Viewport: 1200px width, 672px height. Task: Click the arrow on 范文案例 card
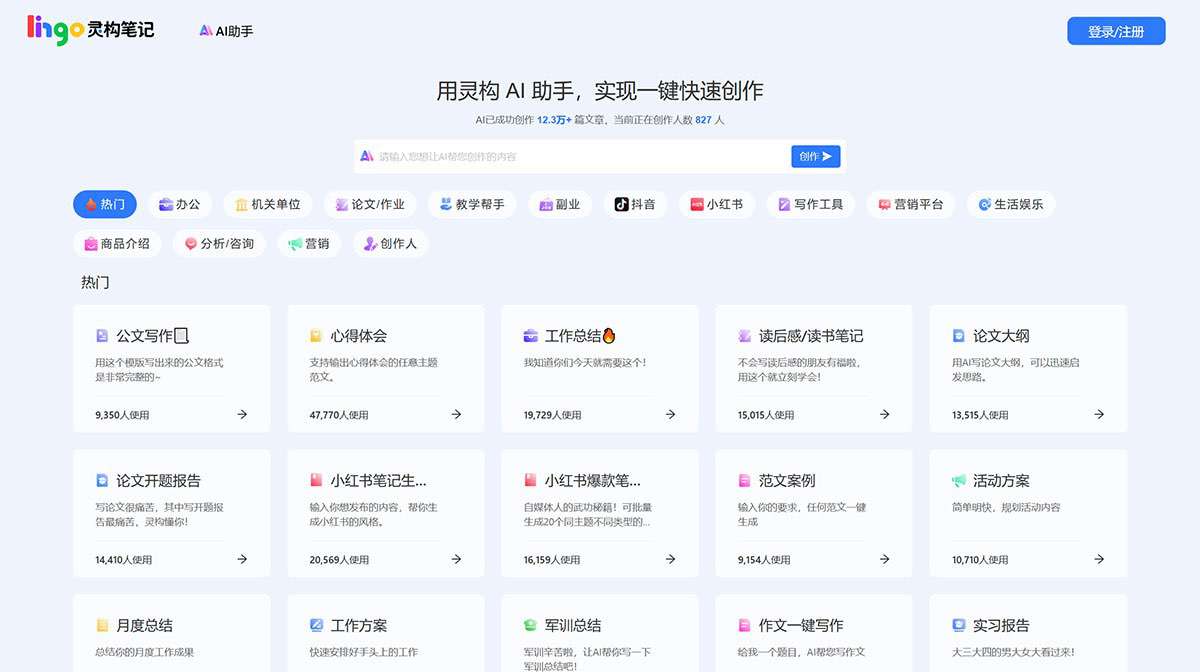pos(884,559)
